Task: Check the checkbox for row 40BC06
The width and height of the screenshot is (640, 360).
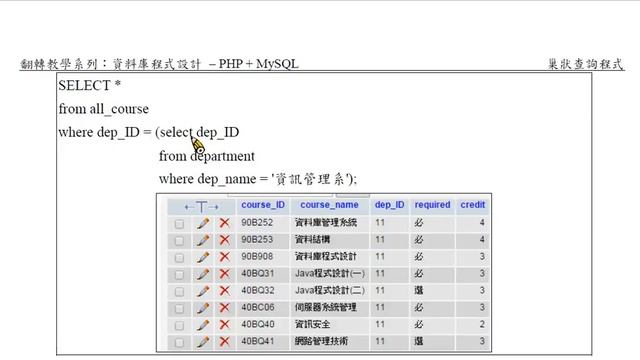Action: click(x=179, y=309)
